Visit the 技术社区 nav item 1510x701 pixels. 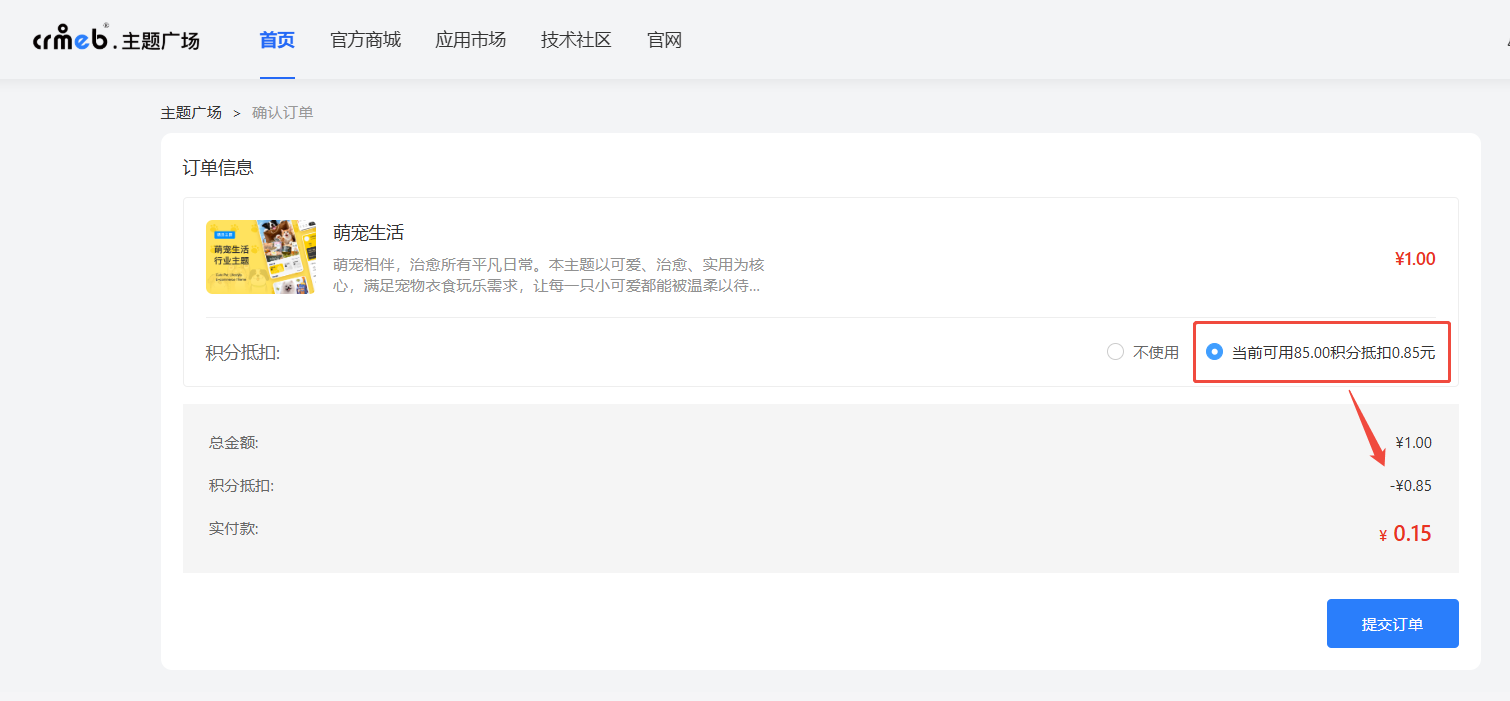tap(576, 40)
